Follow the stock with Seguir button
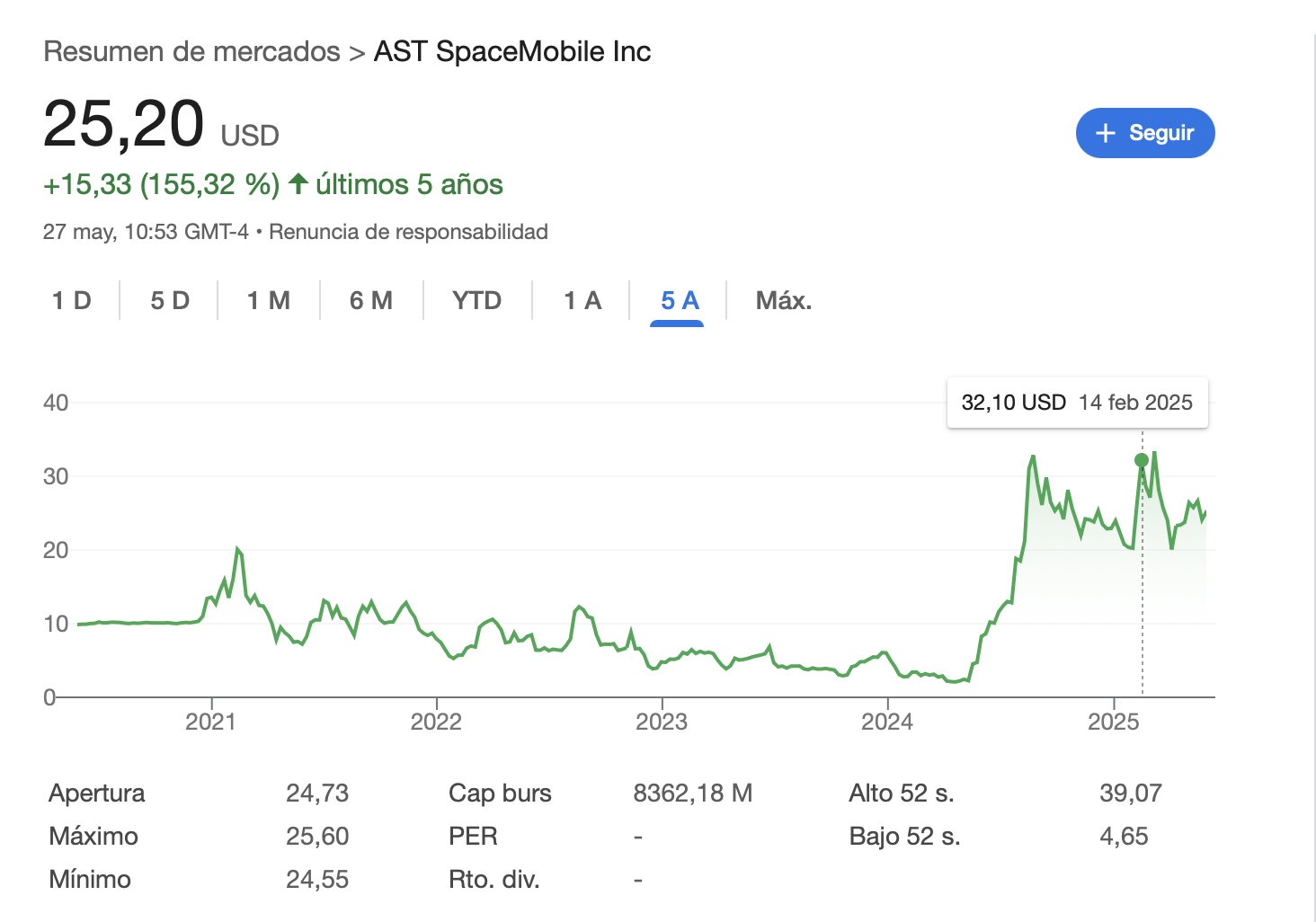The height and width of the screenshot is (922, 1316). pyautogui.click(x=1145, y=133)
